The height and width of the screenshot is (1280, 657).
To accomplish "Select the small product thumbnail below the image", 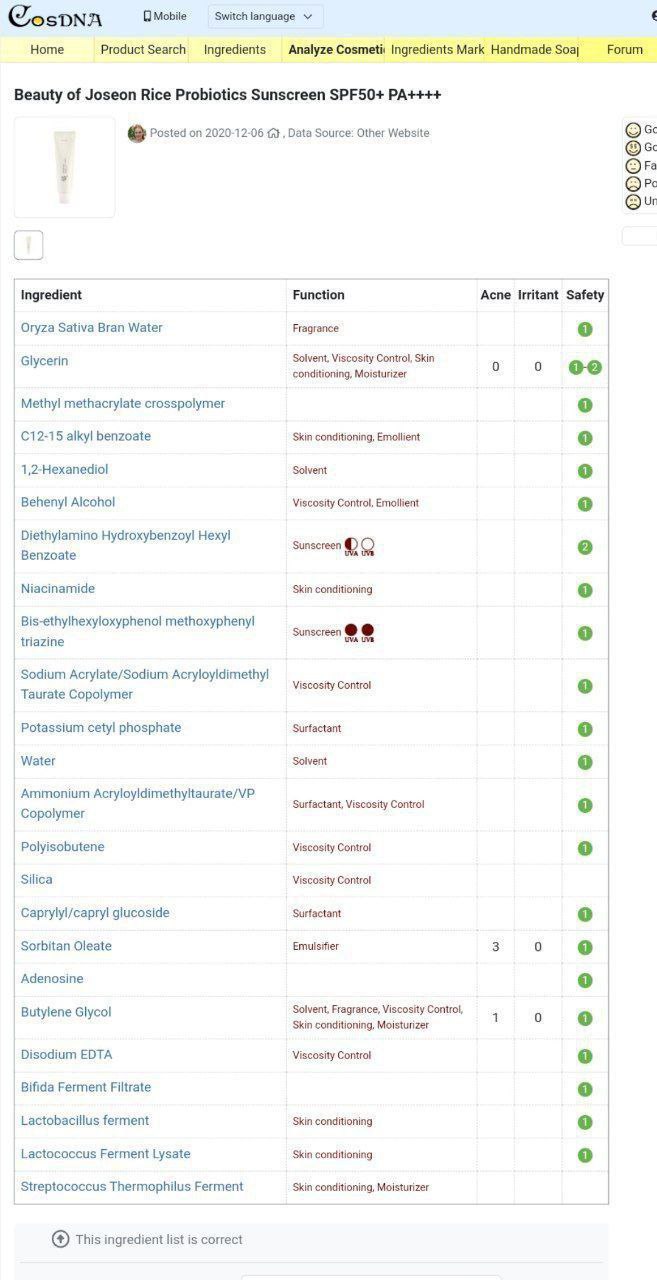I will pos(28,245).
